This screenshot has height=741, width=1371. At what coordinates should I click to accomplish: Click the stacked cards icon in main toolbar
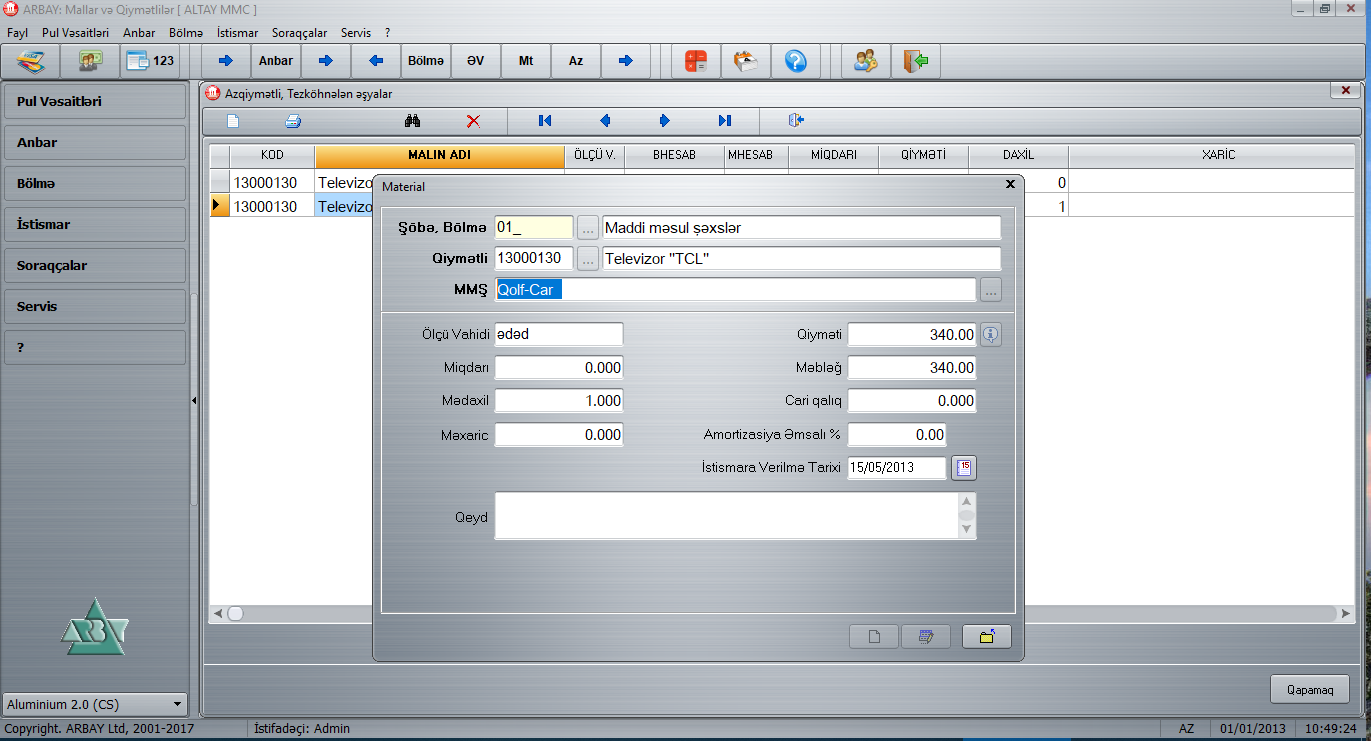point(31,61)
